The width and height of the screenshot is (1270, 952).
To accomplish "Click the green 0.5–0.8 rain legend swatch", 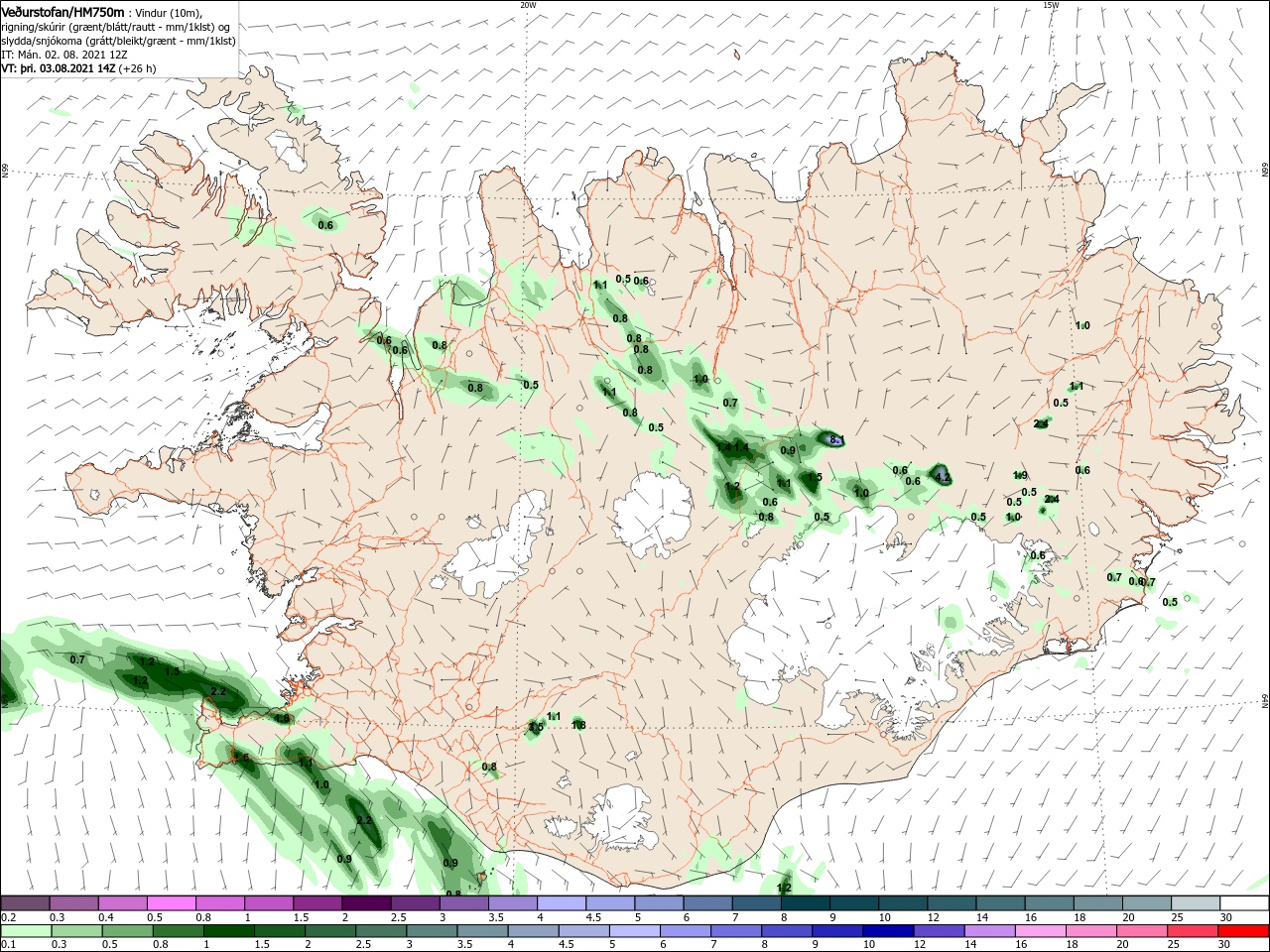I will click(x=127, y=931).
